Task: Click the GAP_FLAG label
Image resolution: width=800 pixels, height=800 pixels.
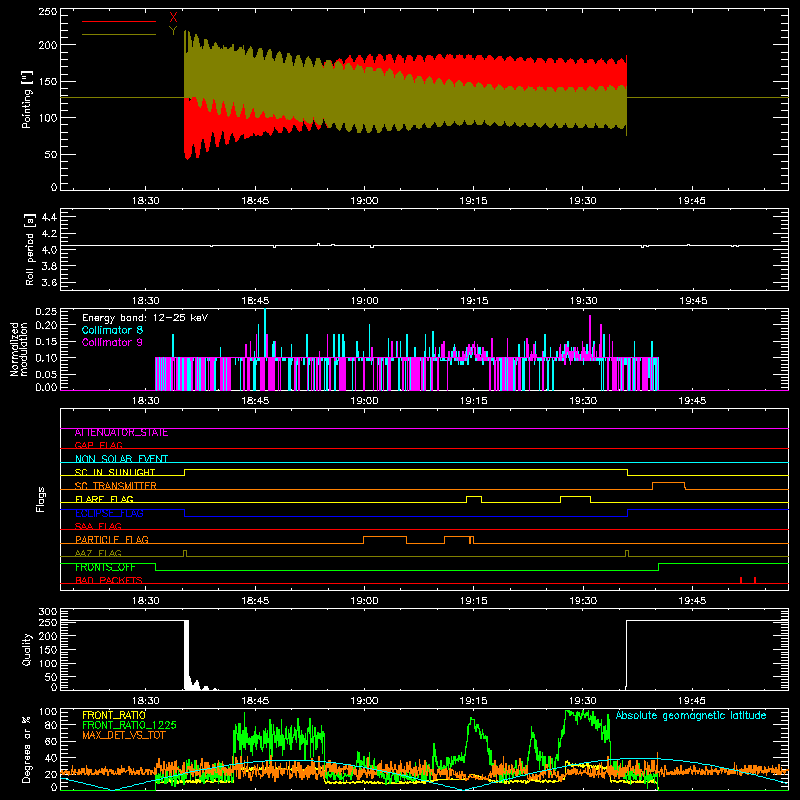Action: [98, 445]
